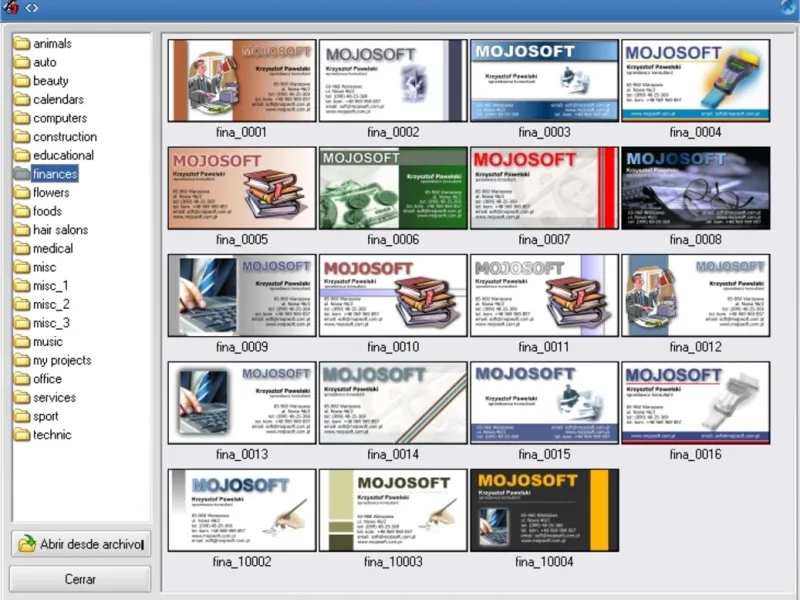The width and height of the screenshot is (800, 600).
Task: Click the office folder icon
Action: tap(22, 379)
